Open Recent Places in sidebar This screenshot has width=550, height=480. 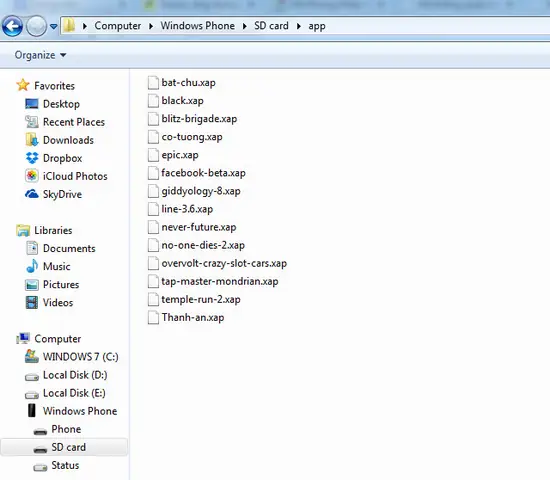[74, 122]
